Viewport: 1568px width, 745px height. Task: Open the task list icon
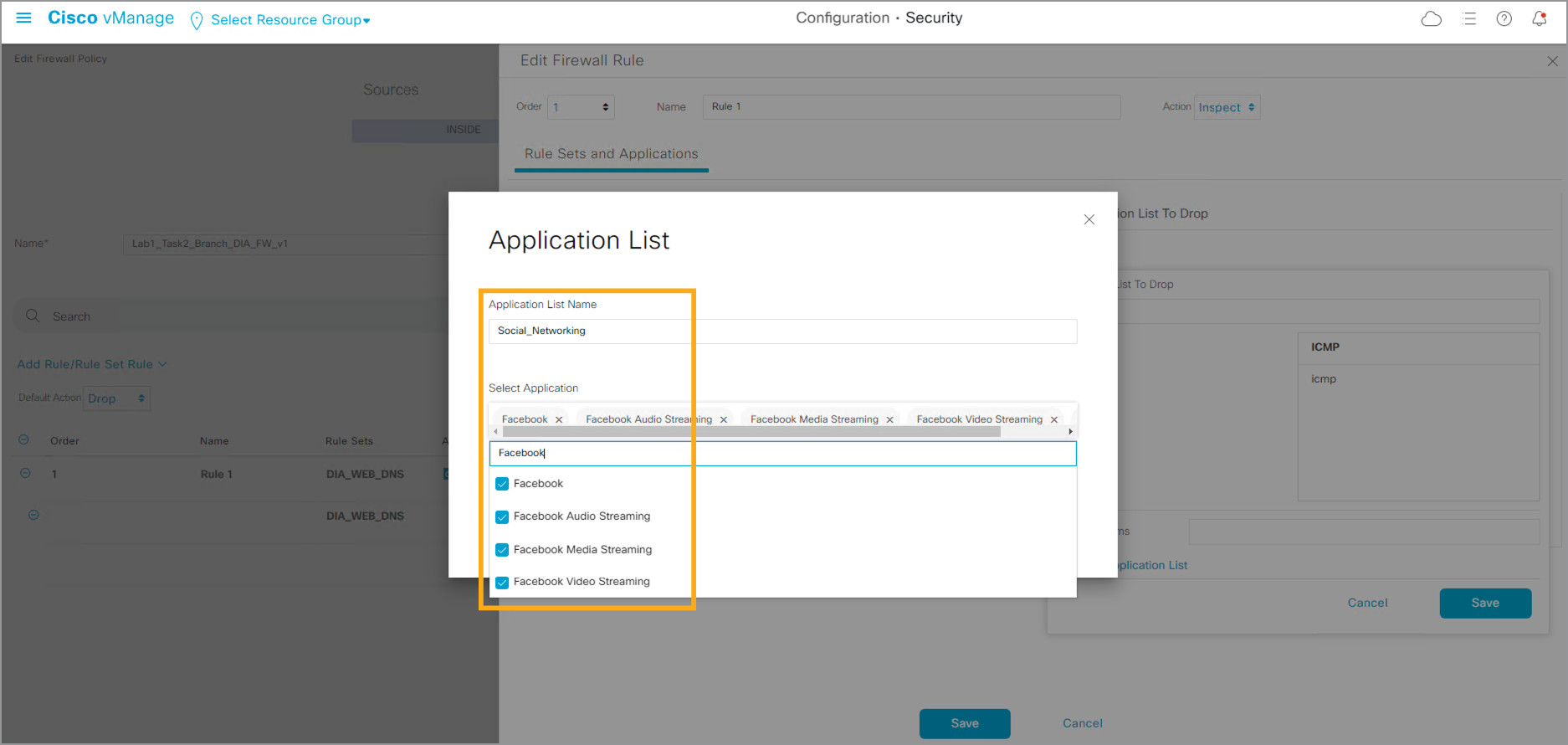coord(1469,18)
